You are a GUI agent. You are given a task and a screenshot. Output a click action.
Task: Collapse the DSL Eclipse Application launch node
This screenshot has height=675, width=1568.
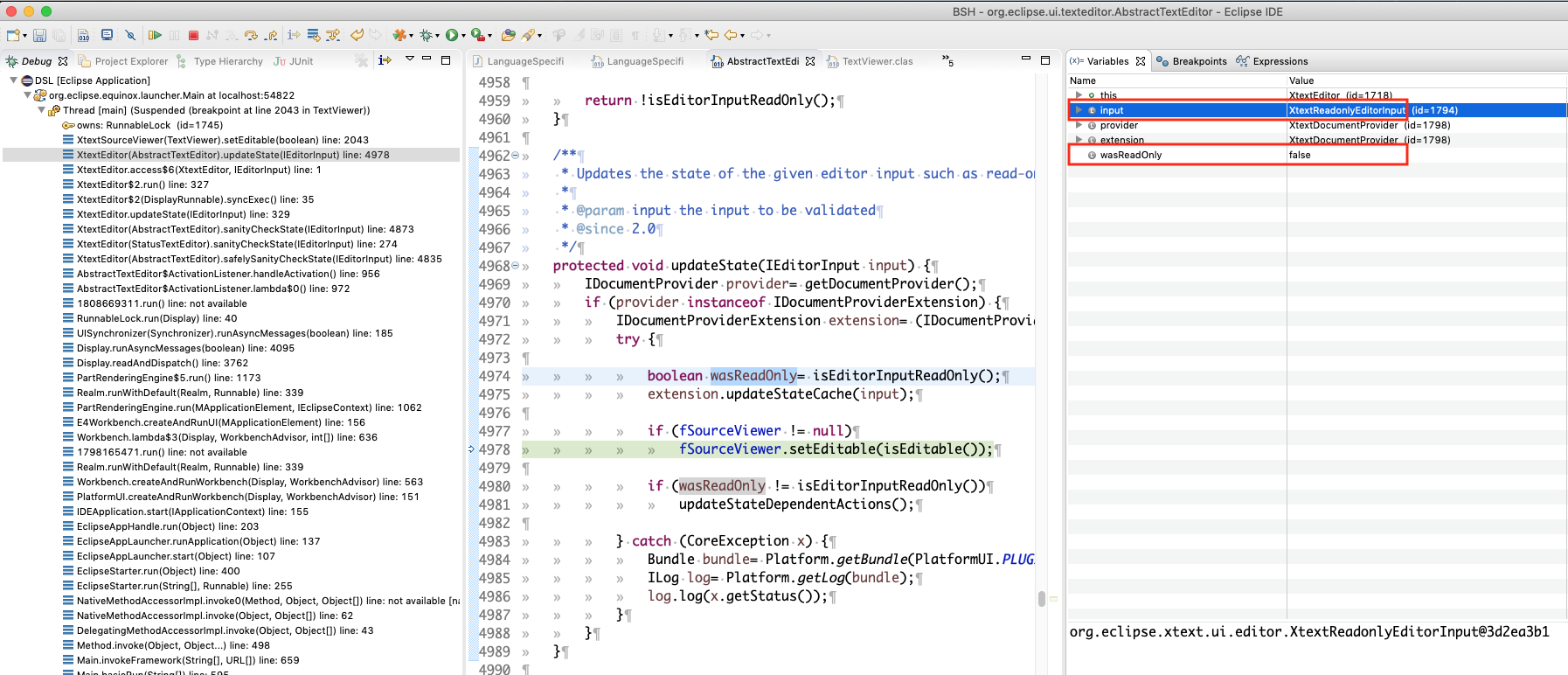tap(14, 80)
